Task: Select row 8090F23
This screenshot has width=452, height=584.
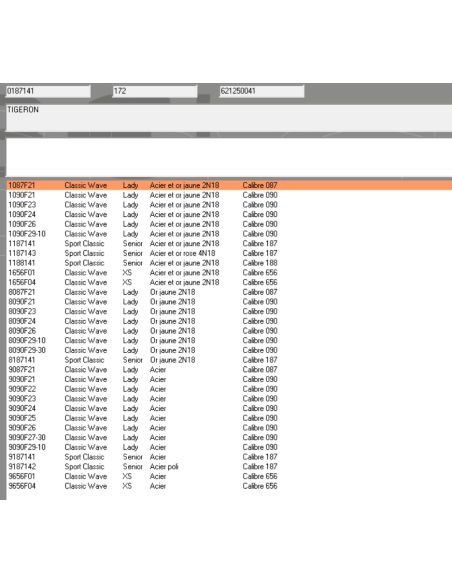Action: pos(229,311)
